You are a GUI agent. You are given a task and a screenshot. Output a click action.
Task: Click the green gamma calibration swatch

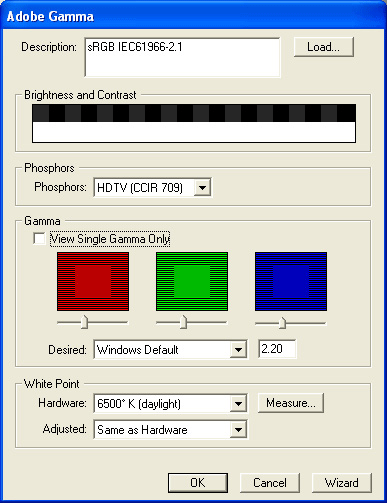click(x=192, y=282)
